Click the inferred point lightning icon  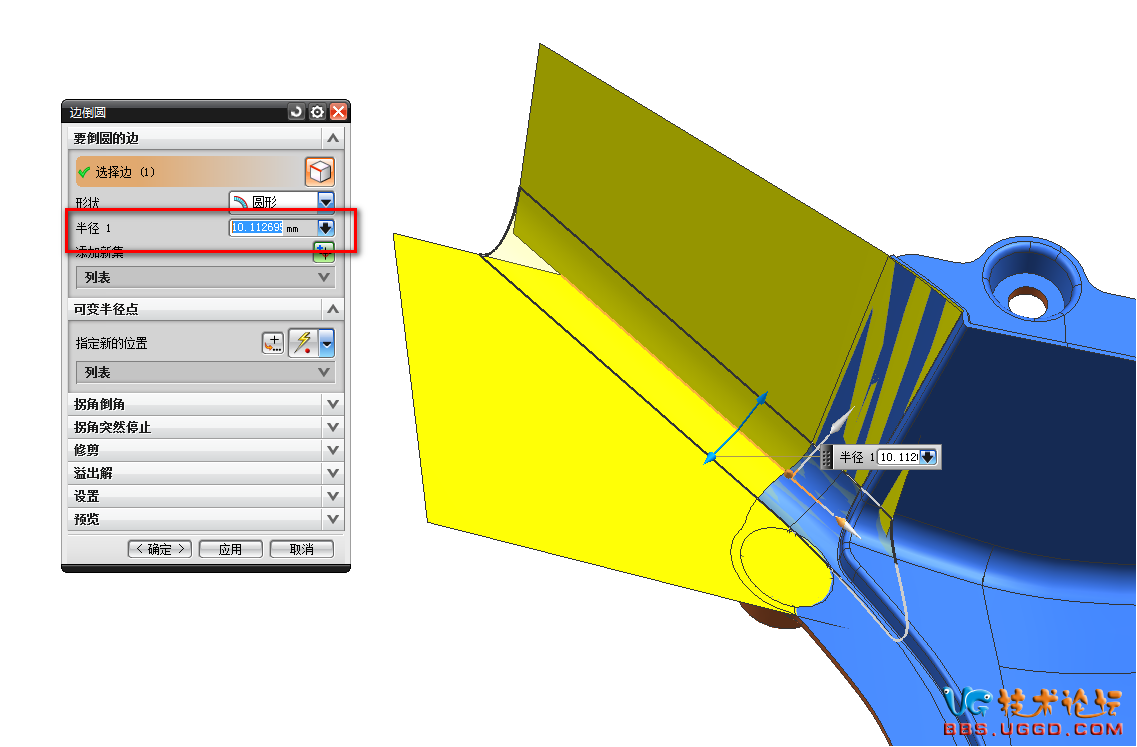302,343
